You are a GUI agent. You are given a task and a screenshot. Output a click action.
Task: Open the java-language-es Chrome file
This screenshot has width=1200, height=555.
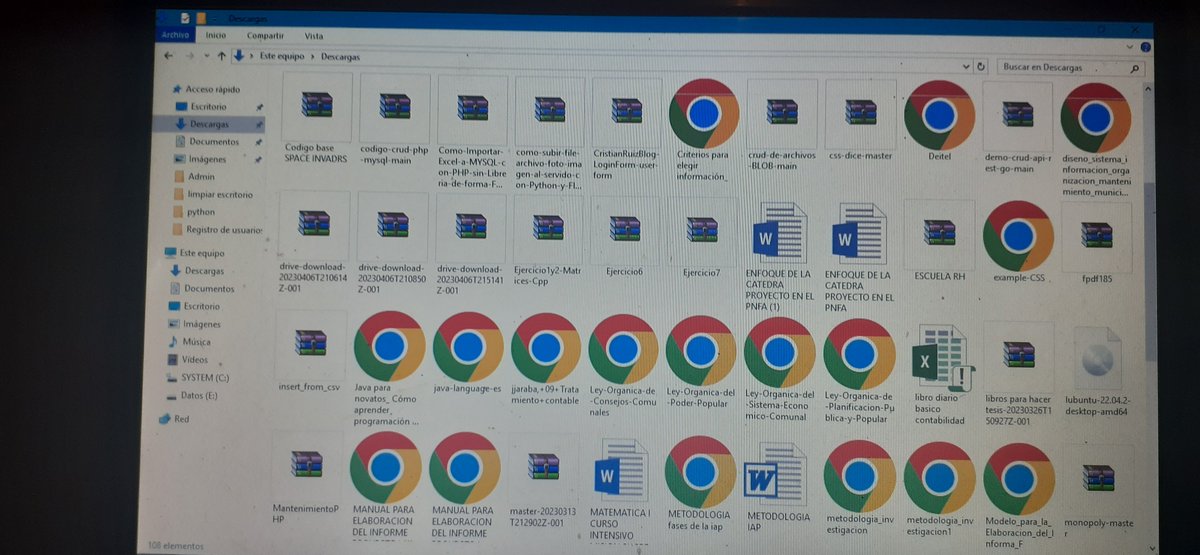click(x=467, y=352)
